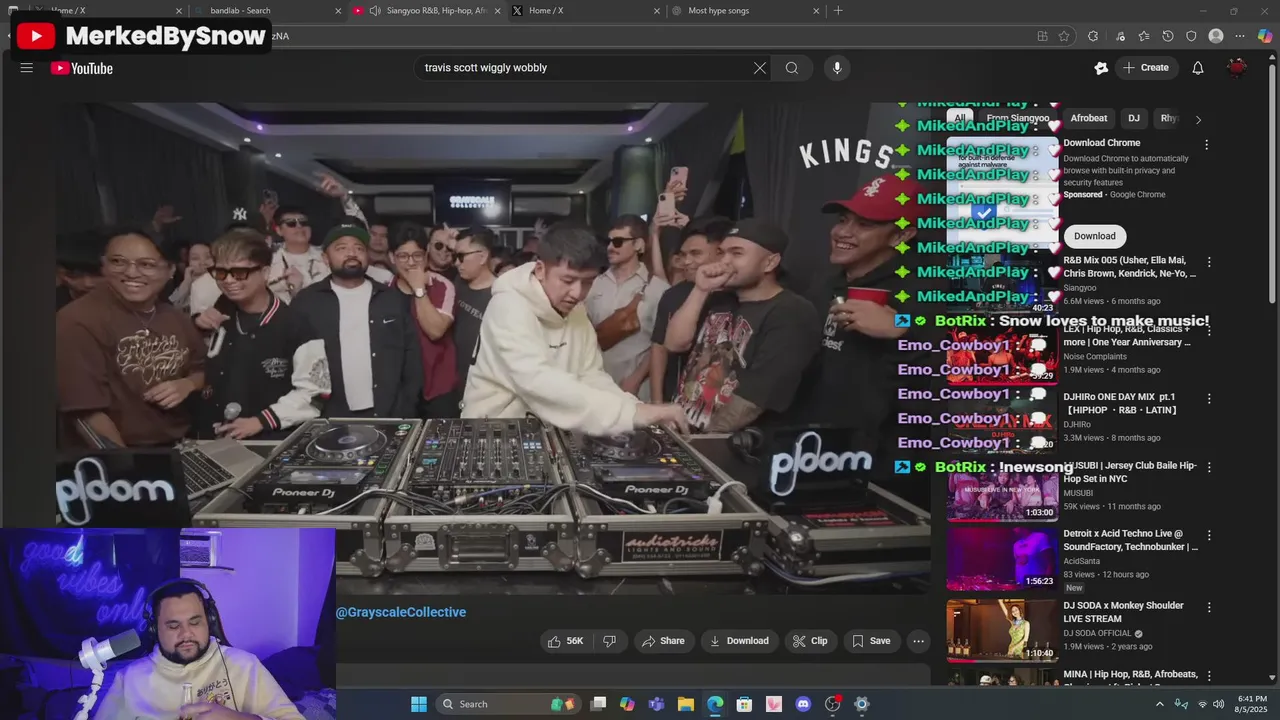Open options menu for DJHIRo ONE DAY MIX
The width and height of the screenshot is (1280, 720).
click(1209, 398)
